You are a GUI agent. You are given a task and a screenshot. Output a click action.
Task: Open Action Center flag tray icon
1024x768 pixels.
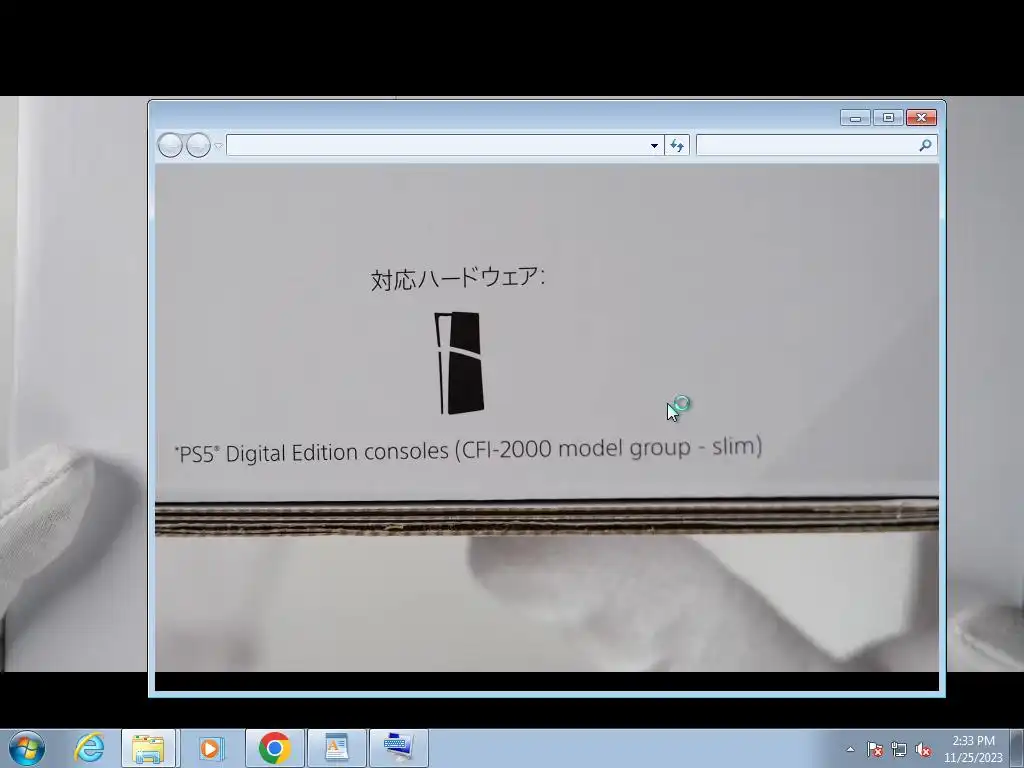(875, 749)
